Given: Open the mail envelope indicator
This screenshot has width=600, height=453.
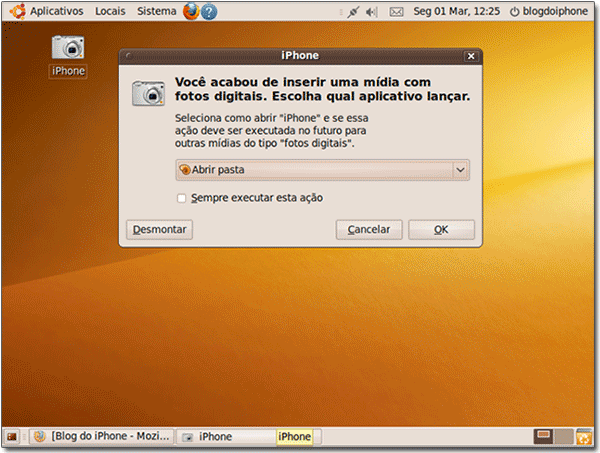Looking at the screenshot, I should point(396,12).
